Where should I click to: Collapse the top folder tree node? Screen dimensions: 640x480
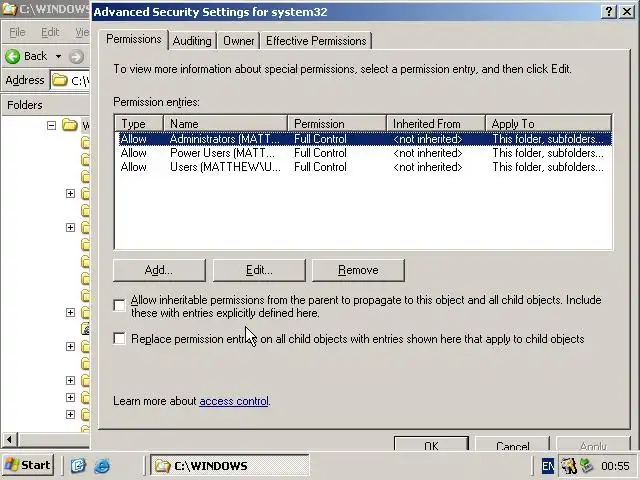(x=51, y=125)
